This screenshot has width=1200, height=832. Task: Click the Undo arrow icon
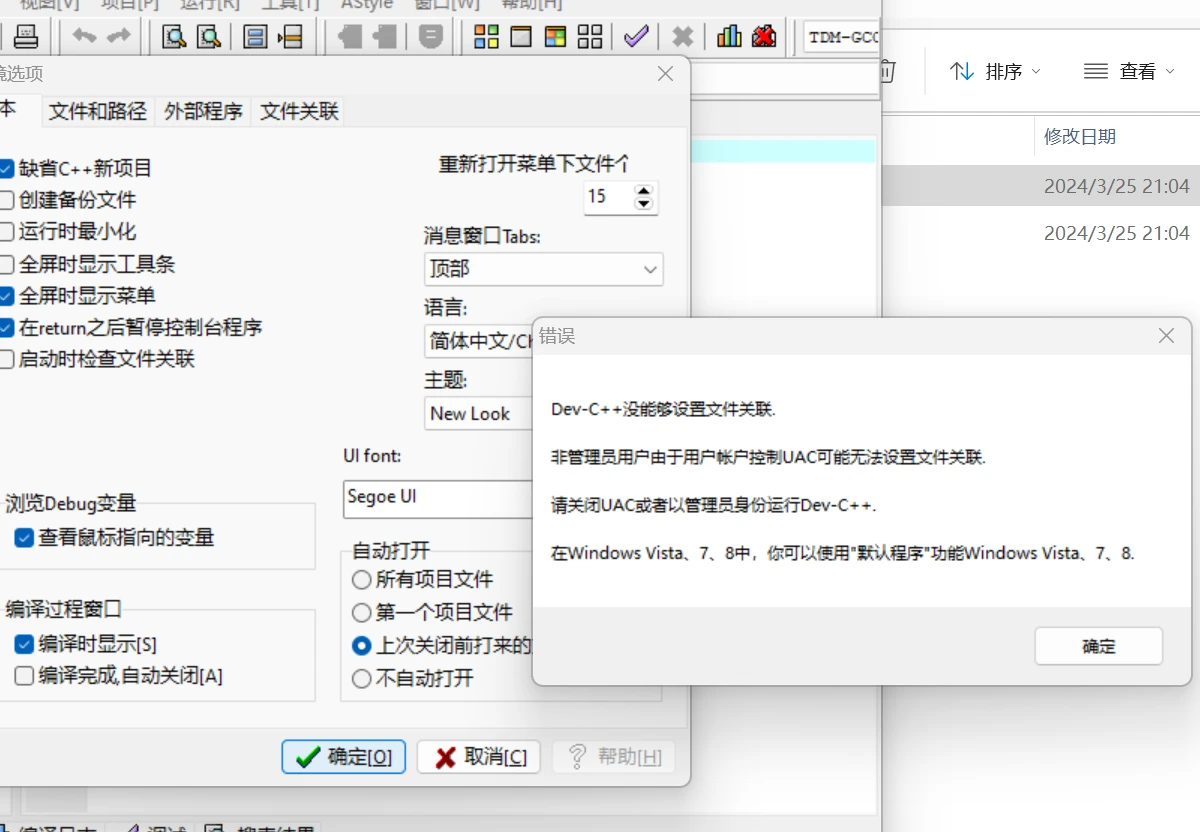85,38
